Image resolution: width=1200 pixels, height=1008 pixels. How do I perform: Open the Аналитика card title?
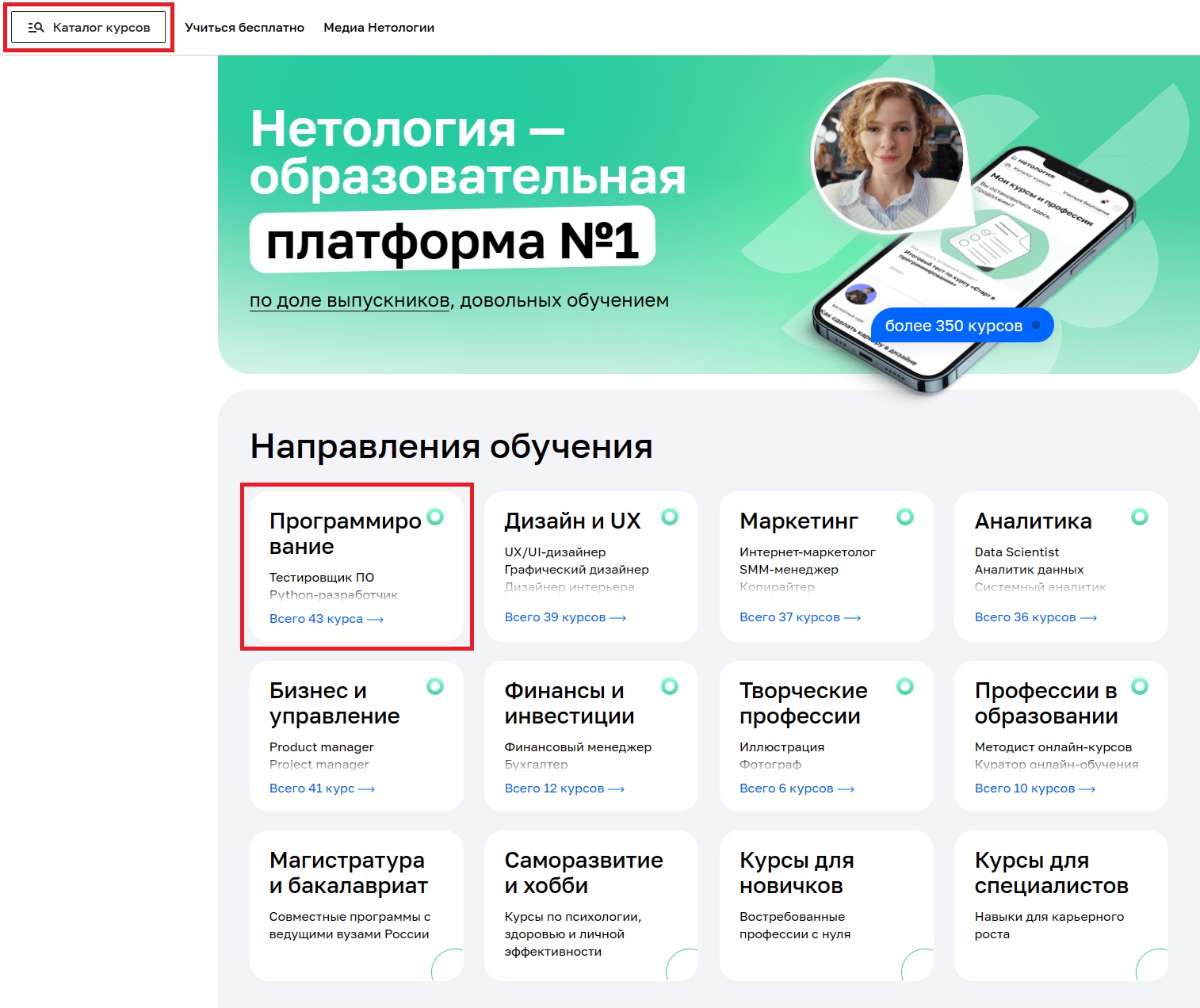1033,521
